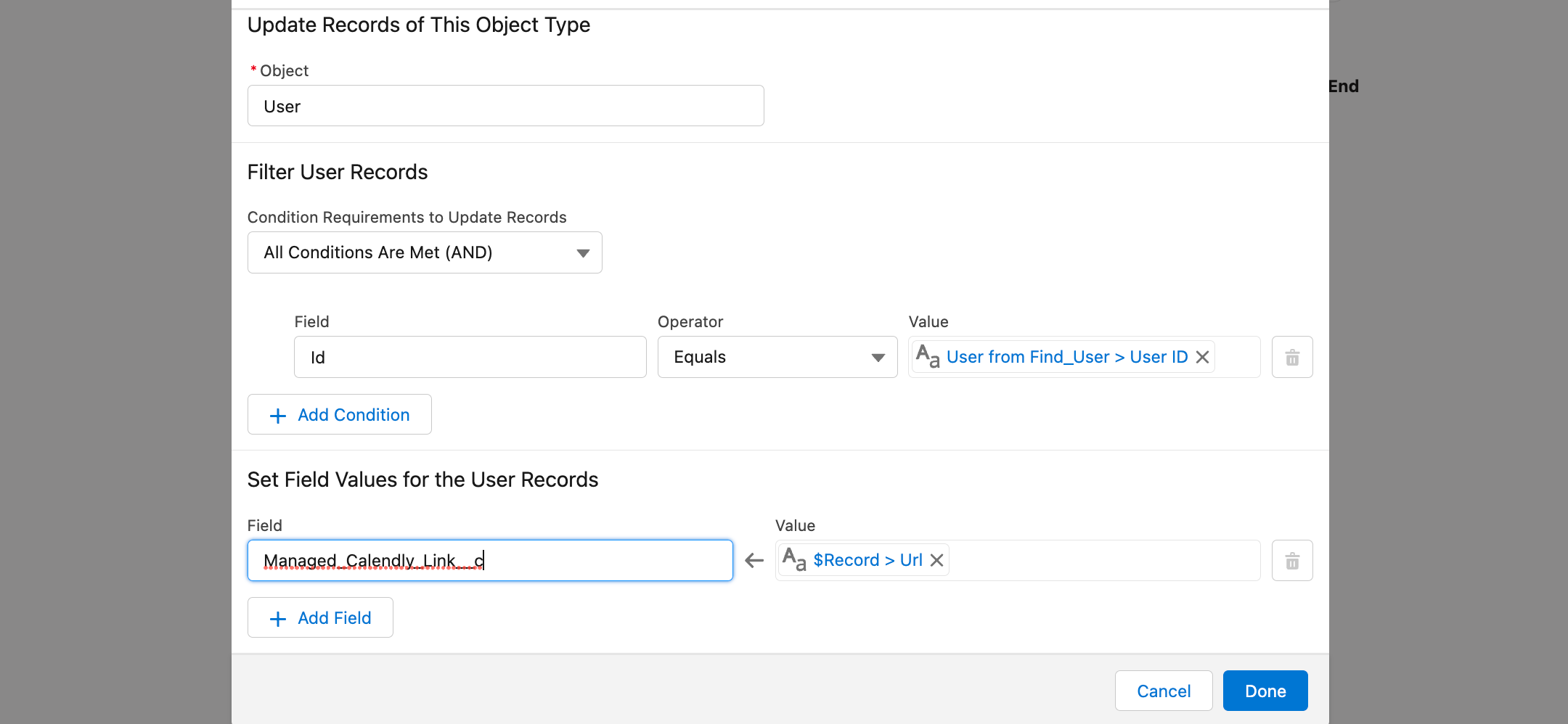Open the Condition Requirements dropdown
Viewport: 1568px width, 724px height.
point(424,252)
